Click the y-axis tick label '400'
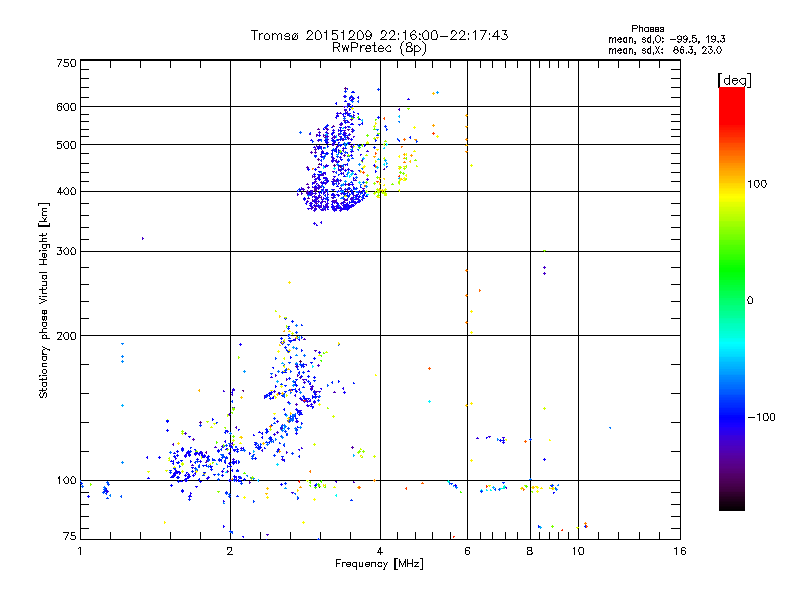Image resolution: width=800 pixels, height=600 pixels. click(66, 192)
